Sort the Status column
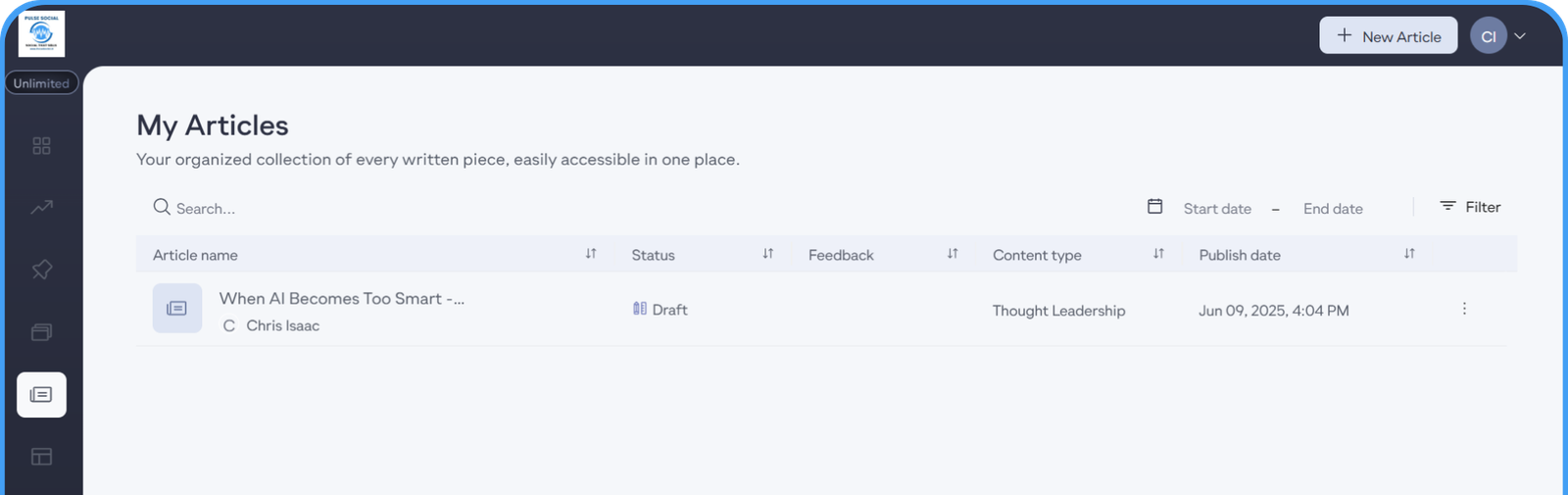Image resolution: width=1568 pixels, height=495 pixels. tap(768, 254)
